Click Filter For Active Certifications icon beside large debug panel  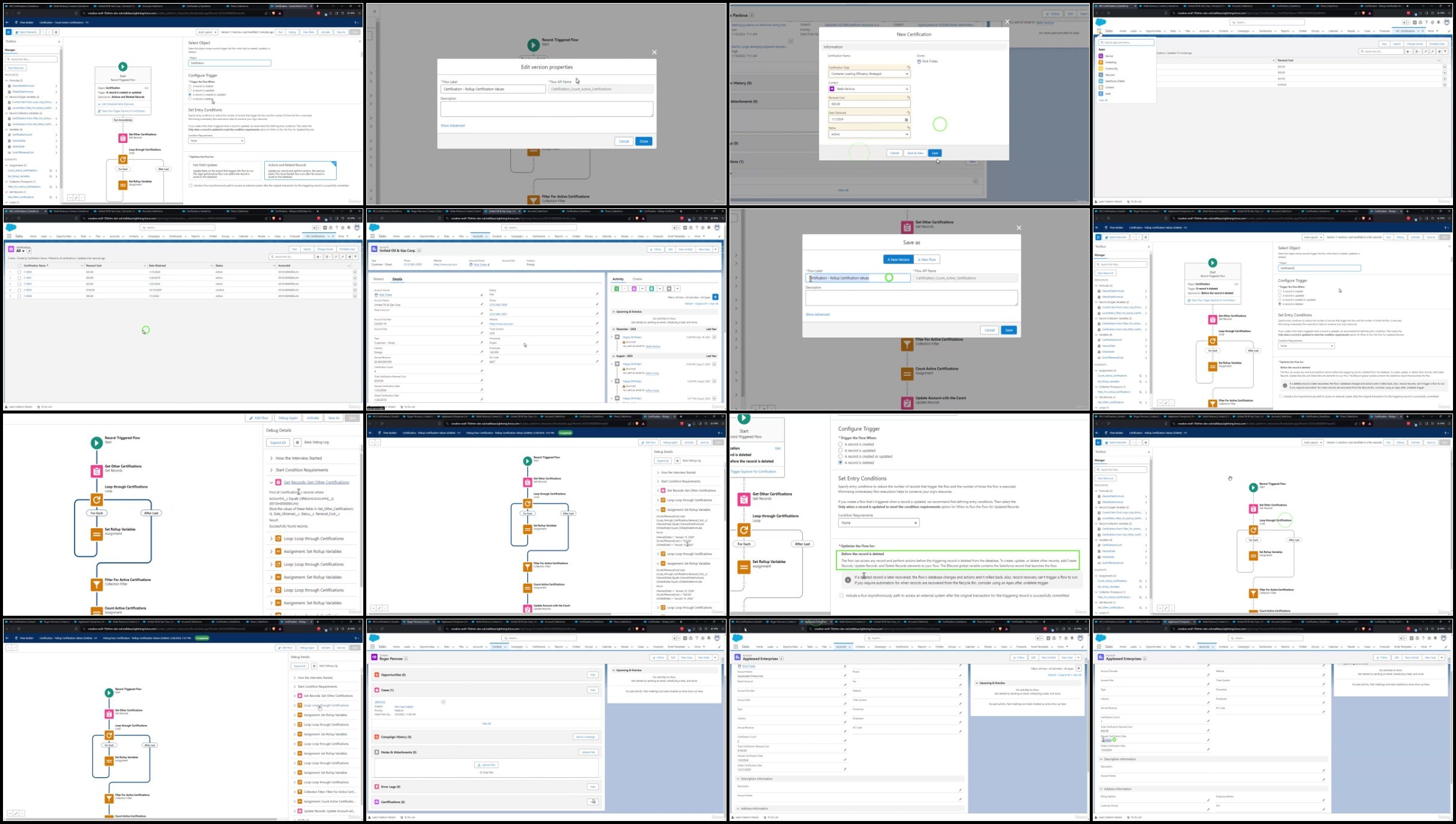click(x=97, y=585)
